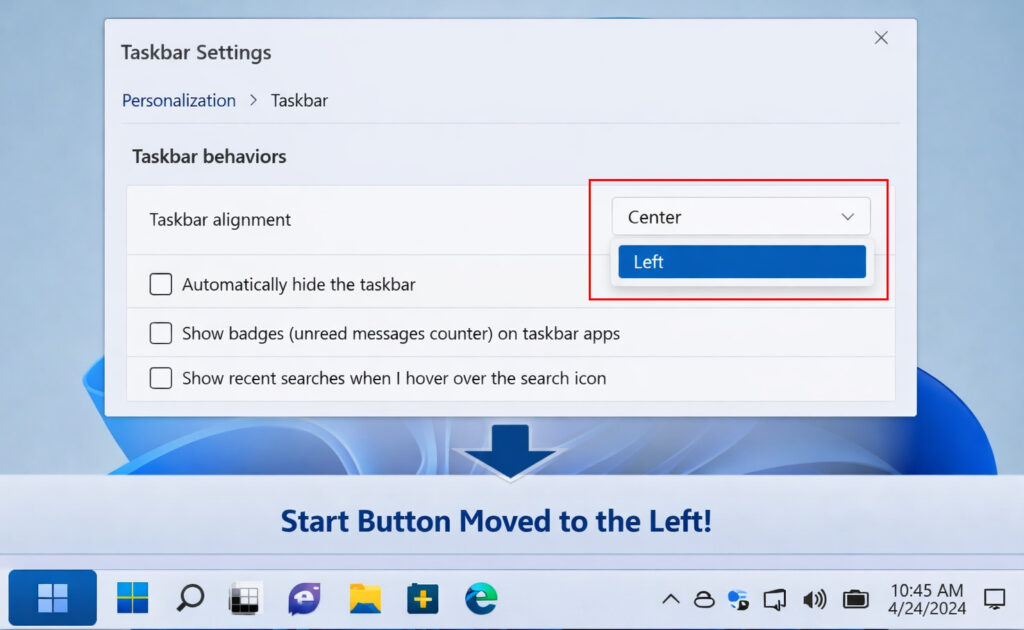This screenshot has height=630, width=1024.
Task: Check the Show badges on taskbar apps box
Action: coord(161,333)
